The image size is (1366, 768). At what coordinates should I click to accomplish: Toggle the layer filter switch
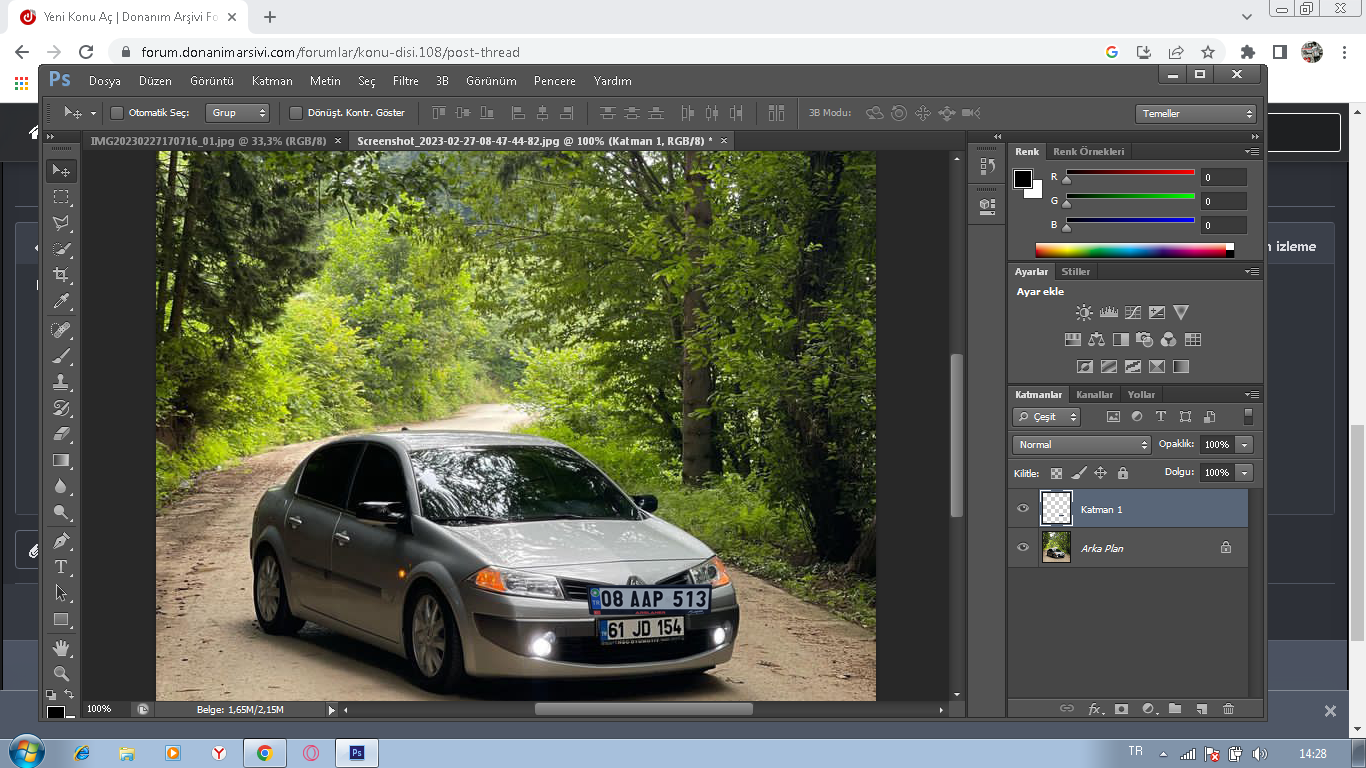point(1248,417)
